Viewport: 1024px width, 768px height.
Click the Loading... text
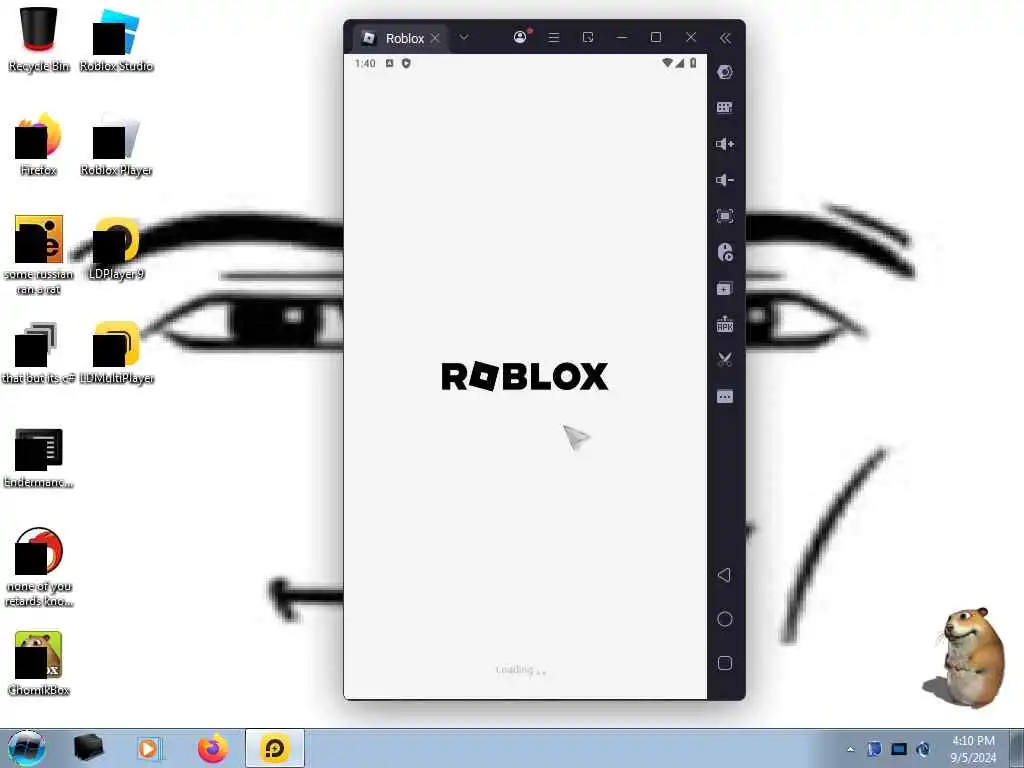point(521,670)
